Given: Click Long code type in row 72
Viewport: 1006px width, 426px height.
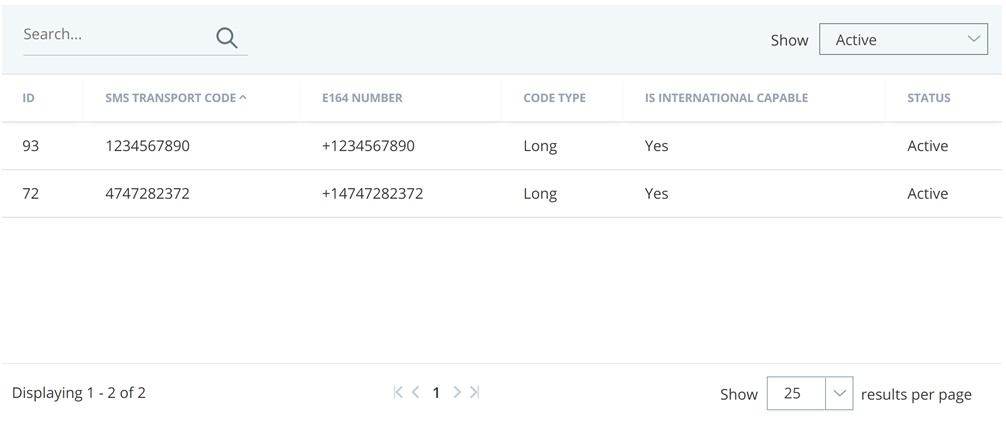Looking at the screenshot, I should (540, 194).
